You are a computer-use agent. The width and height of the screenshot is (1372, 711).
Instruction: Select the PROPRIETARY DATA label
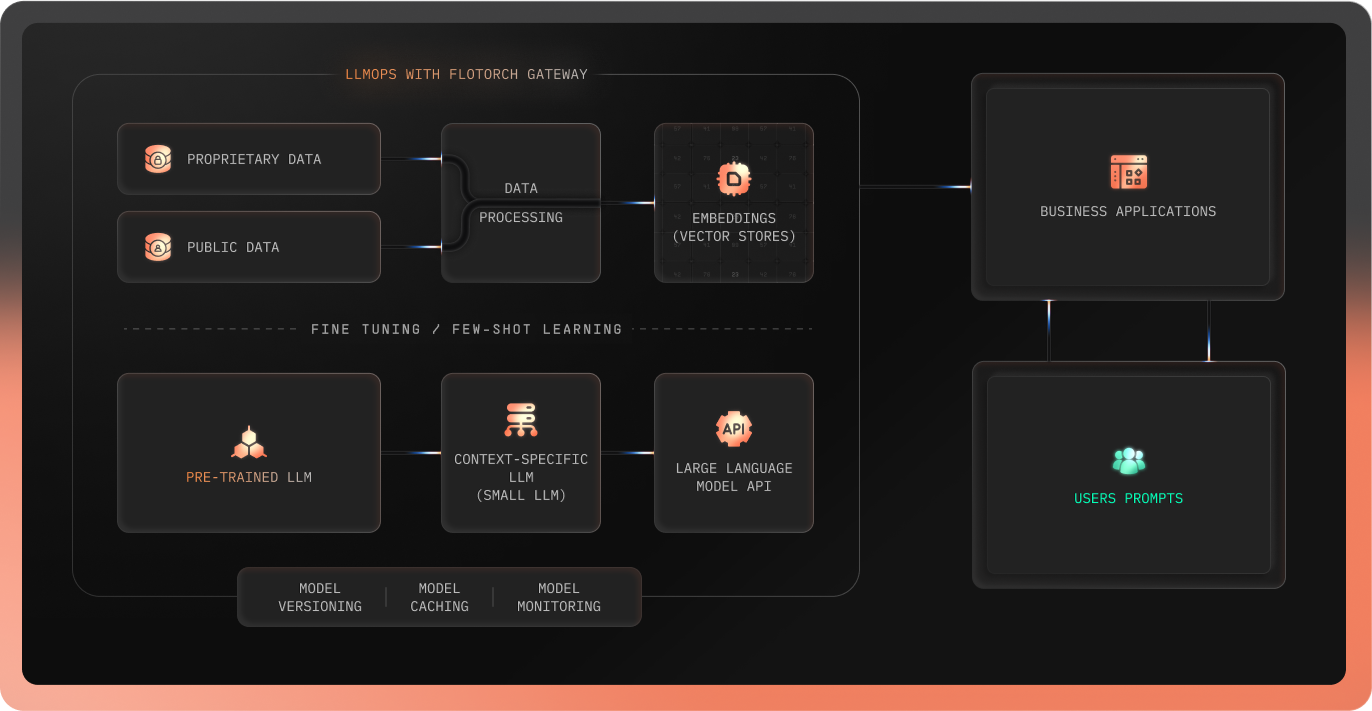(254, 159)
